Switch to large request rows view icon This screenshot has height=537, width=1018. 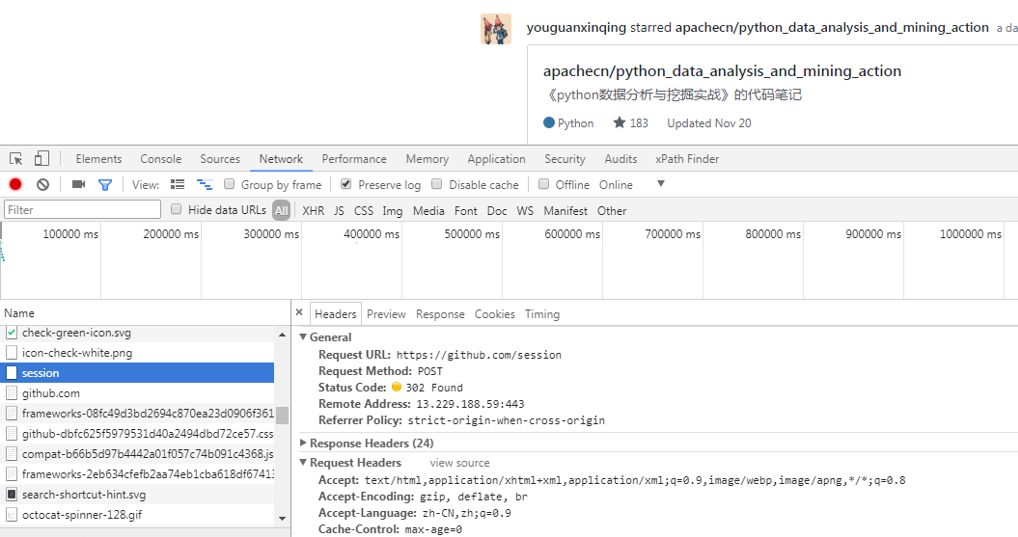pos(177,184)
